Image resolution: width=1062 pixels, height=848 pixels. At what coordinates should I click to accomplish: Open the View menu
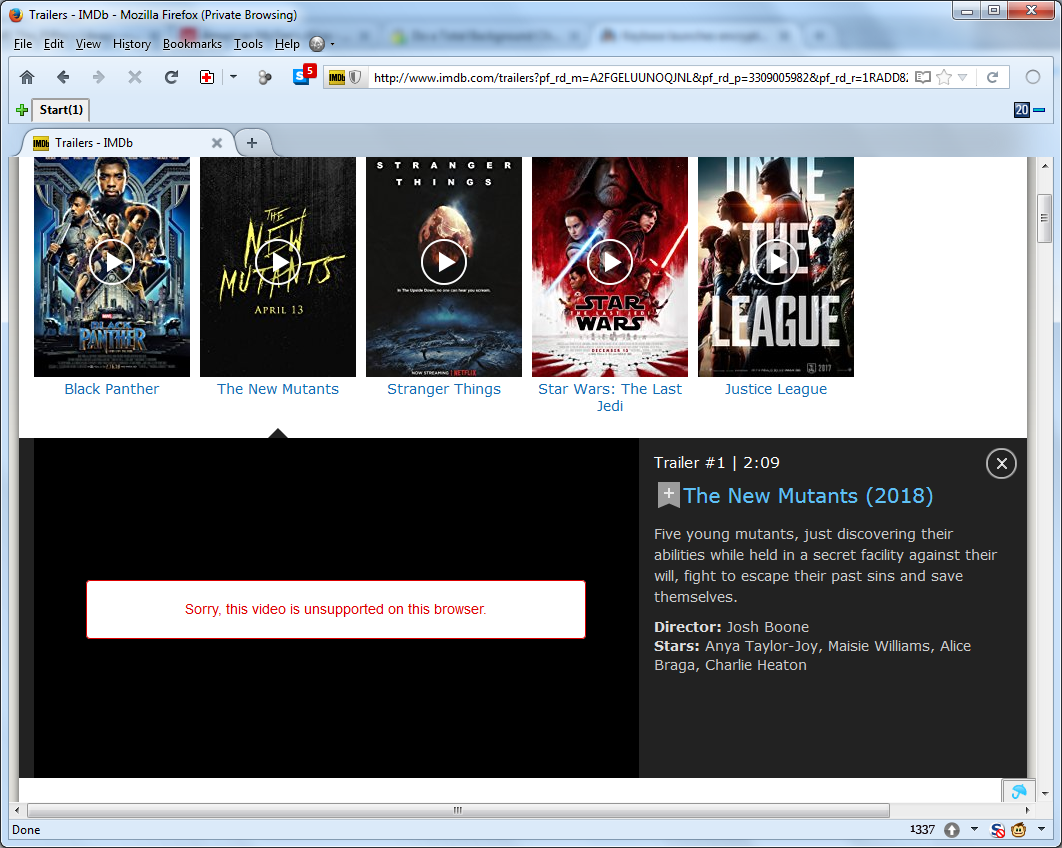pos(88,44)
